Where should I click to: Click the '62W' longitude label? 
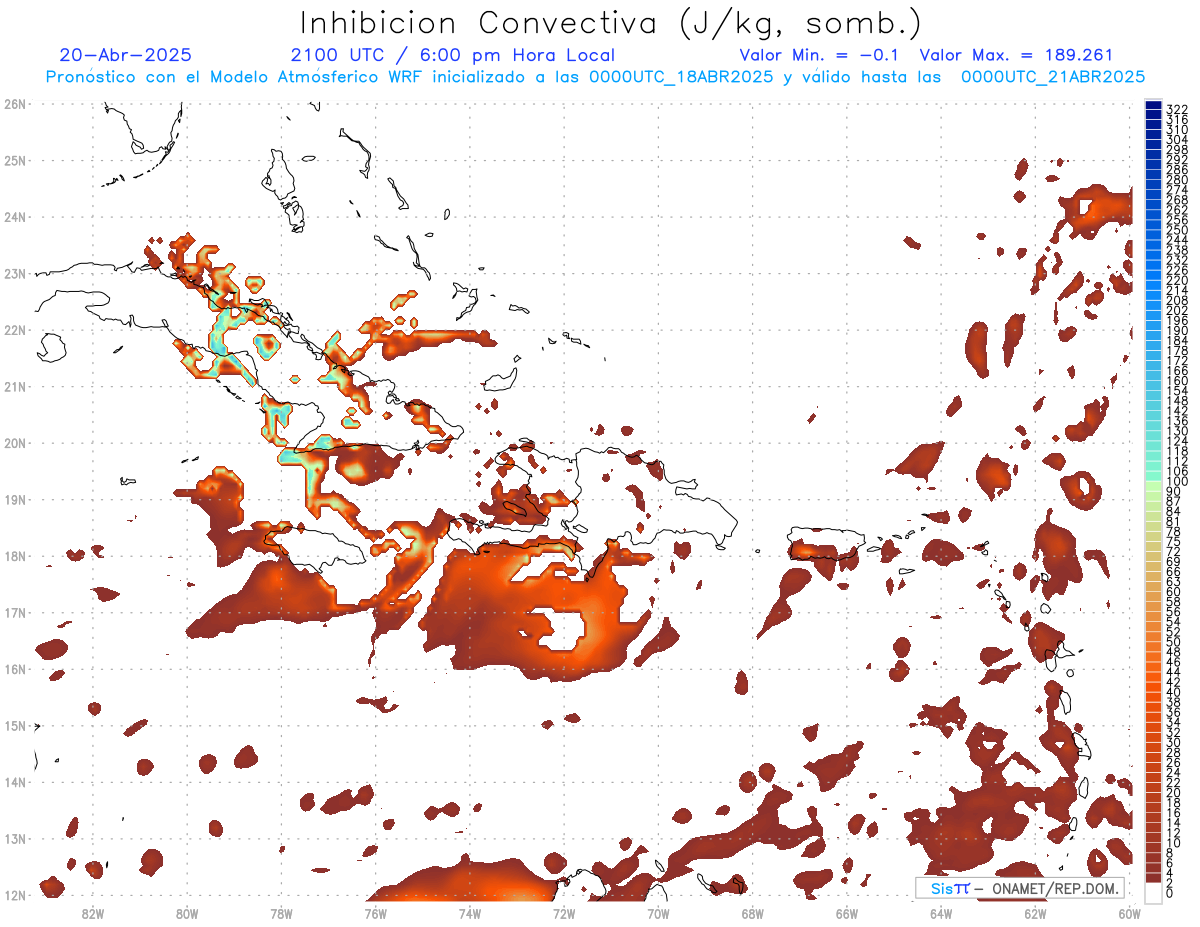[x=1035, y=913]
